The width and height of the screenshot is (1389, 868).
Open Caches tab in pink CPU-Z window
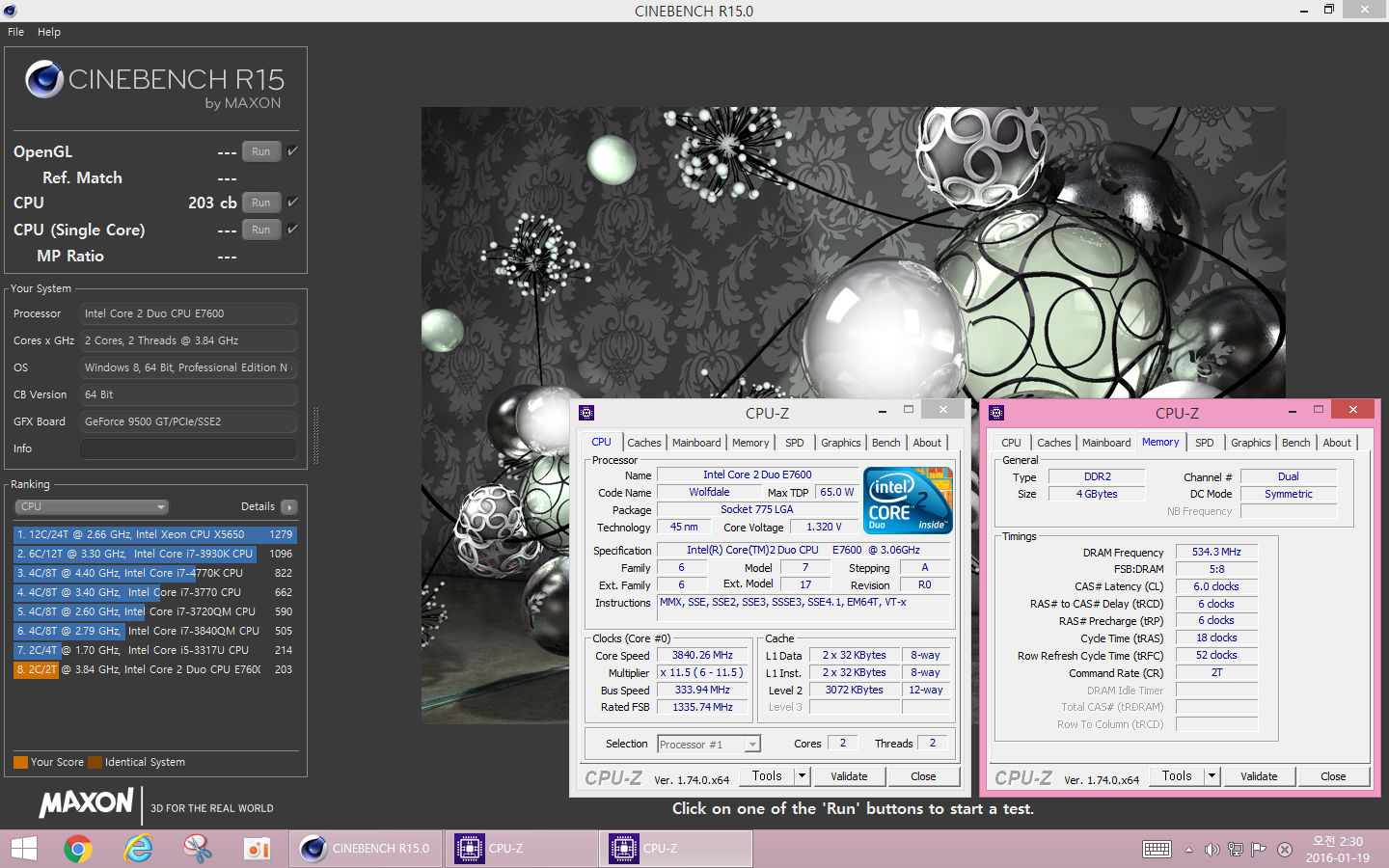1054,443
